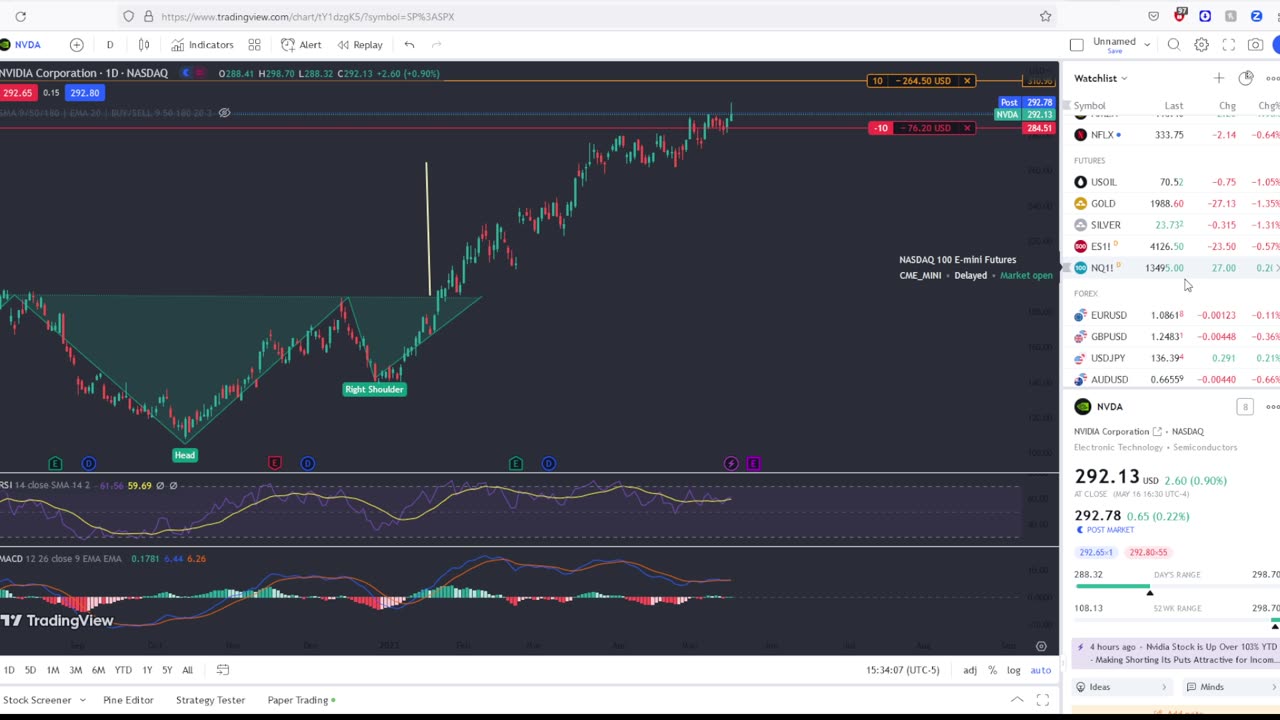1280x720 pixels.
Task: Add a compare symbol with the plus icon
Action: coord(76,45)
